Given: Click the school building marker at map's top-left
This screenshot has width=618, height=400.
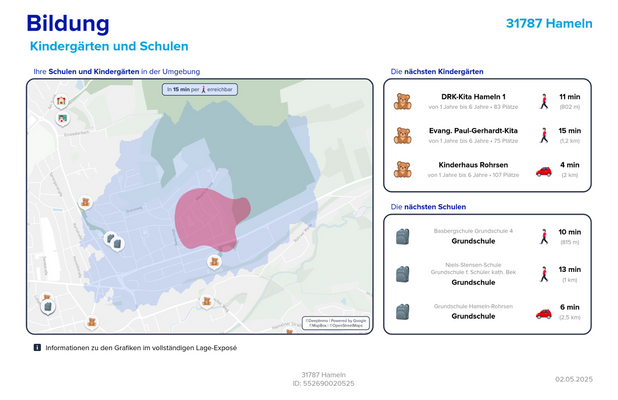Looking at the screenshot, I should click(62, 101).
